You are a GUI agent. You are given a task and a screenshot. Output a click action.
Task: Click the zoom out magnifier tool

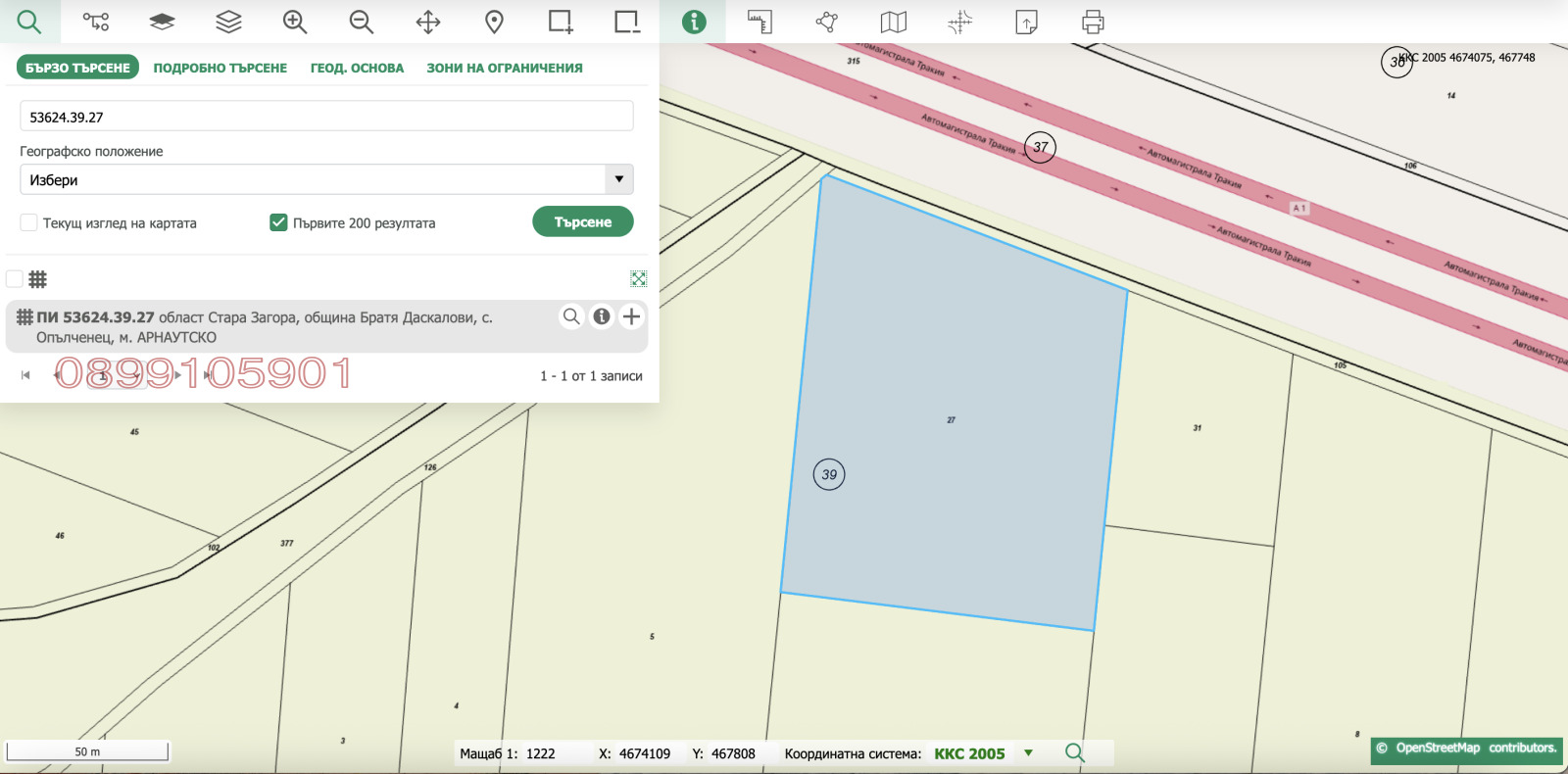pyautogui.click(x=361, y=22)
